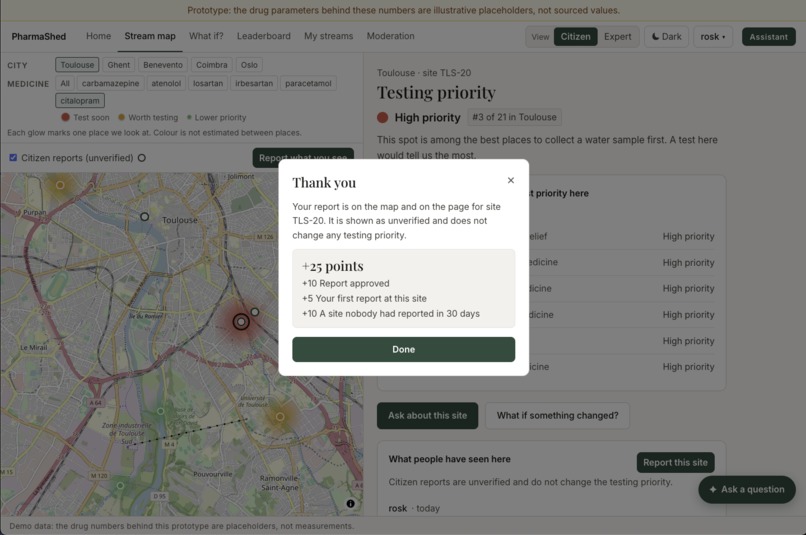Open the Assistant panel
Screen dimensions: 806x535
(x=768, y=36)
